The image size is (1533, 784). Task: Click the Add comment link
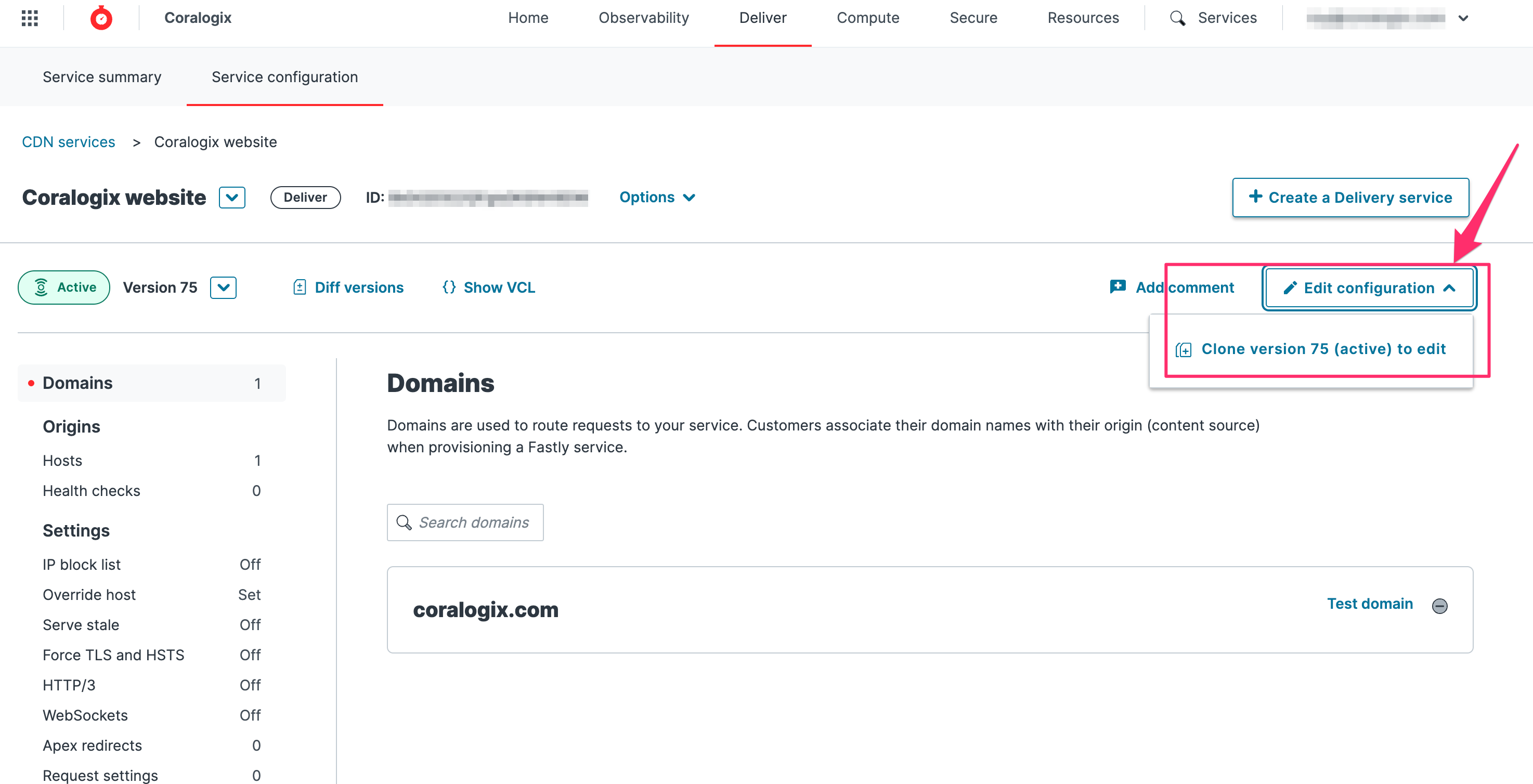(x=1184, y=288)
